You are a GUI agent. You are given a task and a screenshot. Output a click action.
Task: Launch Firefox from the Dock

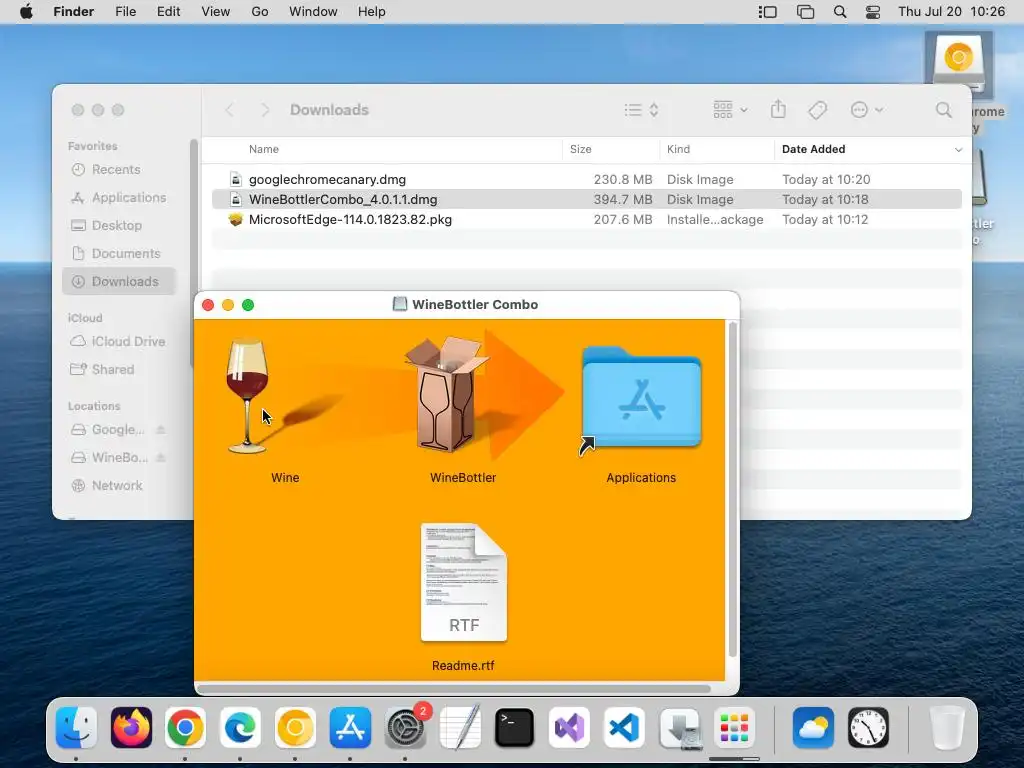coord(131,728)
